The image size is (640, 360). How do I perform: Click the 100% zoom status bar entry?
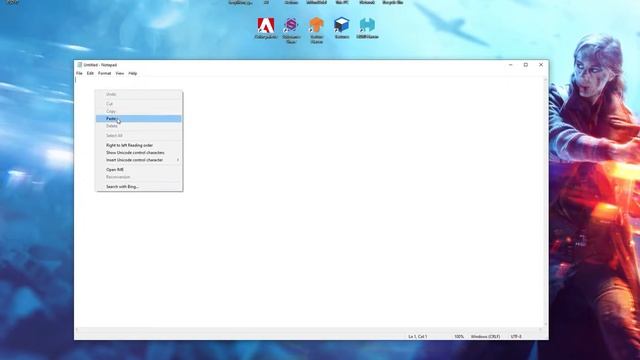click(x=459, y=337)
